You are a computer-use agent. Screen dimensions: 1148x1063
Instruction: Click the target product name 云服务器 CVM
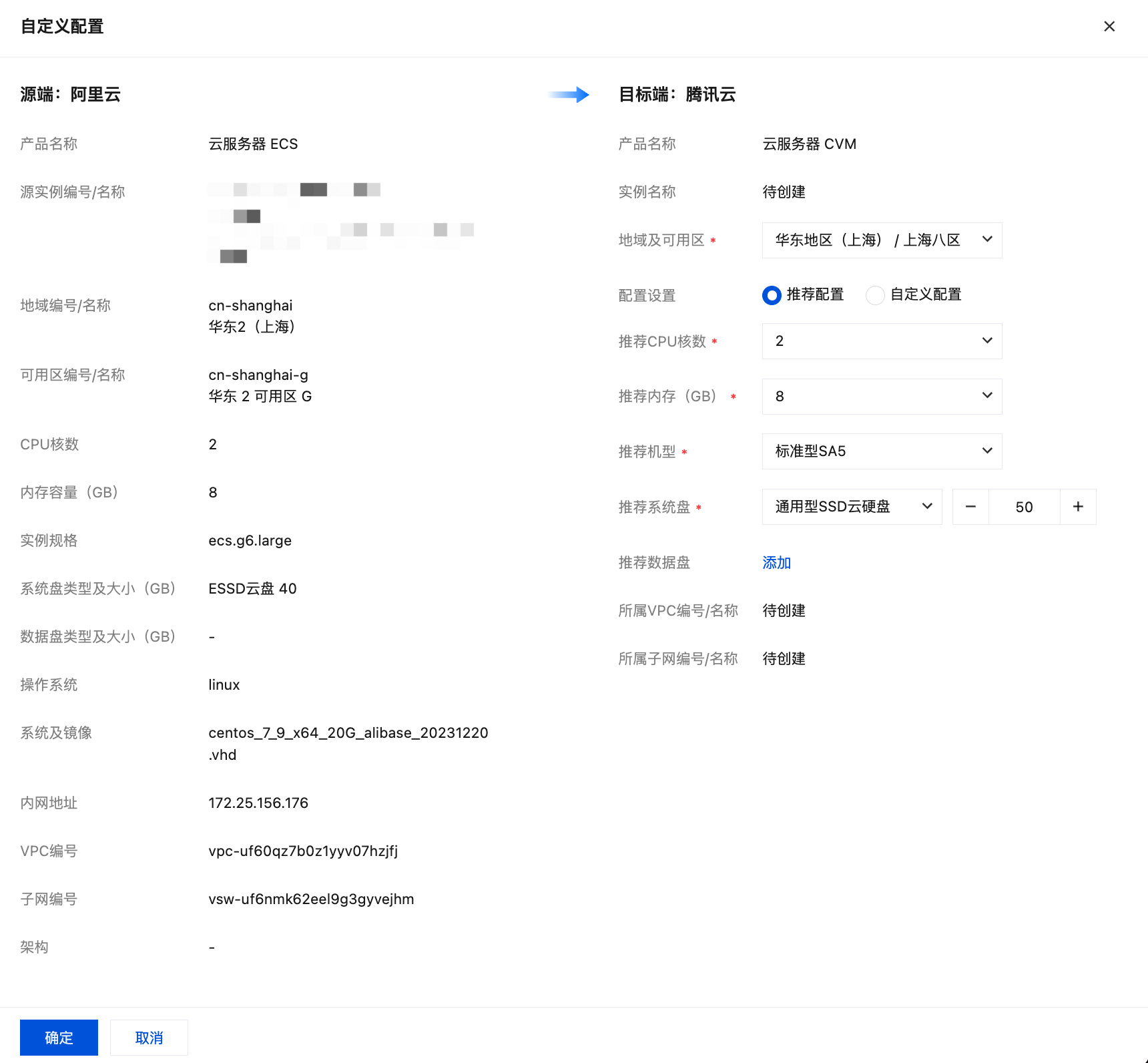point(809,144)
